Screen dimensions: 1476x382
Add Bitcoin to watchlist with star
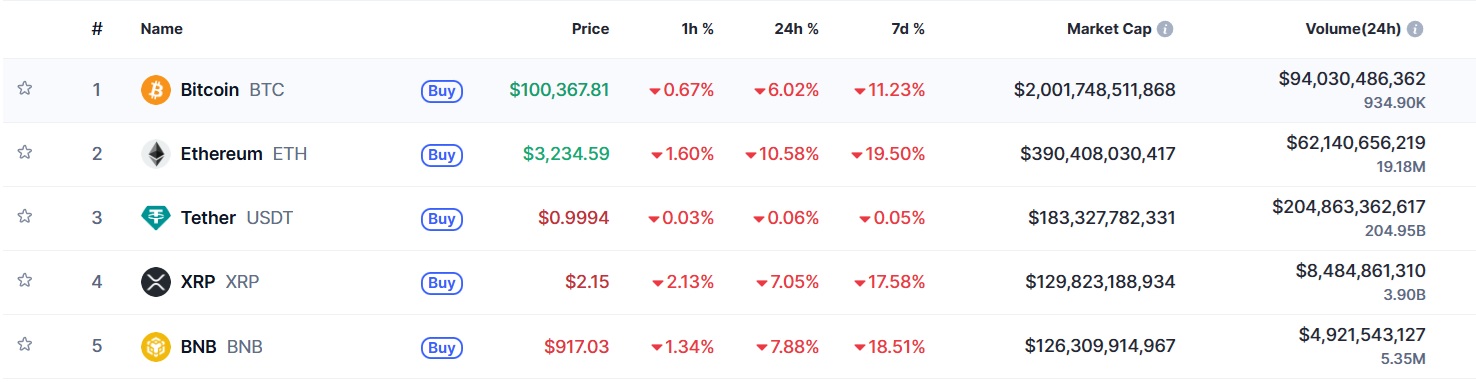25,89
